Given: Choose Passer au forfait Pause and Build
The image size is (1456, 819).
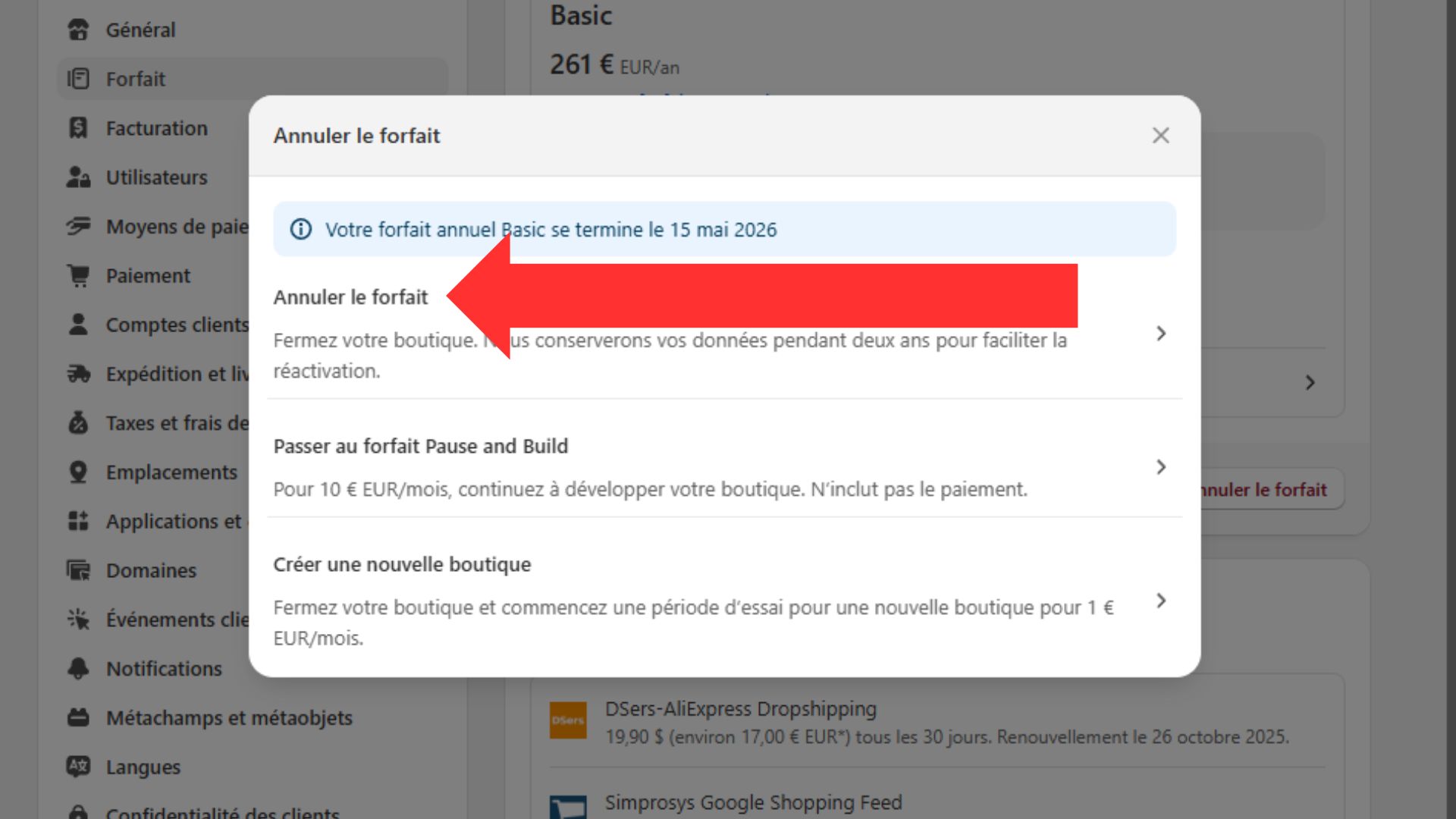Looking at the screenshot, I should pos(421,446).
